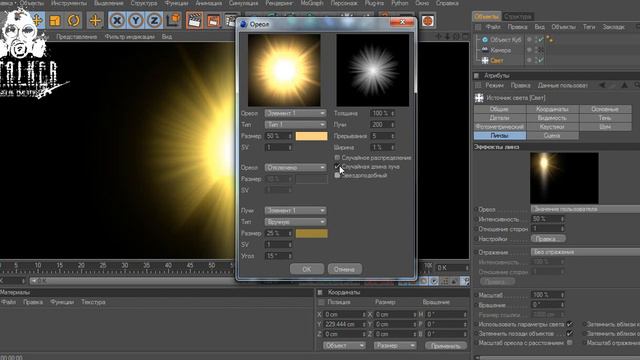Image resolution: width=640 pixels, height=360 pixels.
Task: Click the Object manager grip icon beside Файл
Action: [478, 27]
